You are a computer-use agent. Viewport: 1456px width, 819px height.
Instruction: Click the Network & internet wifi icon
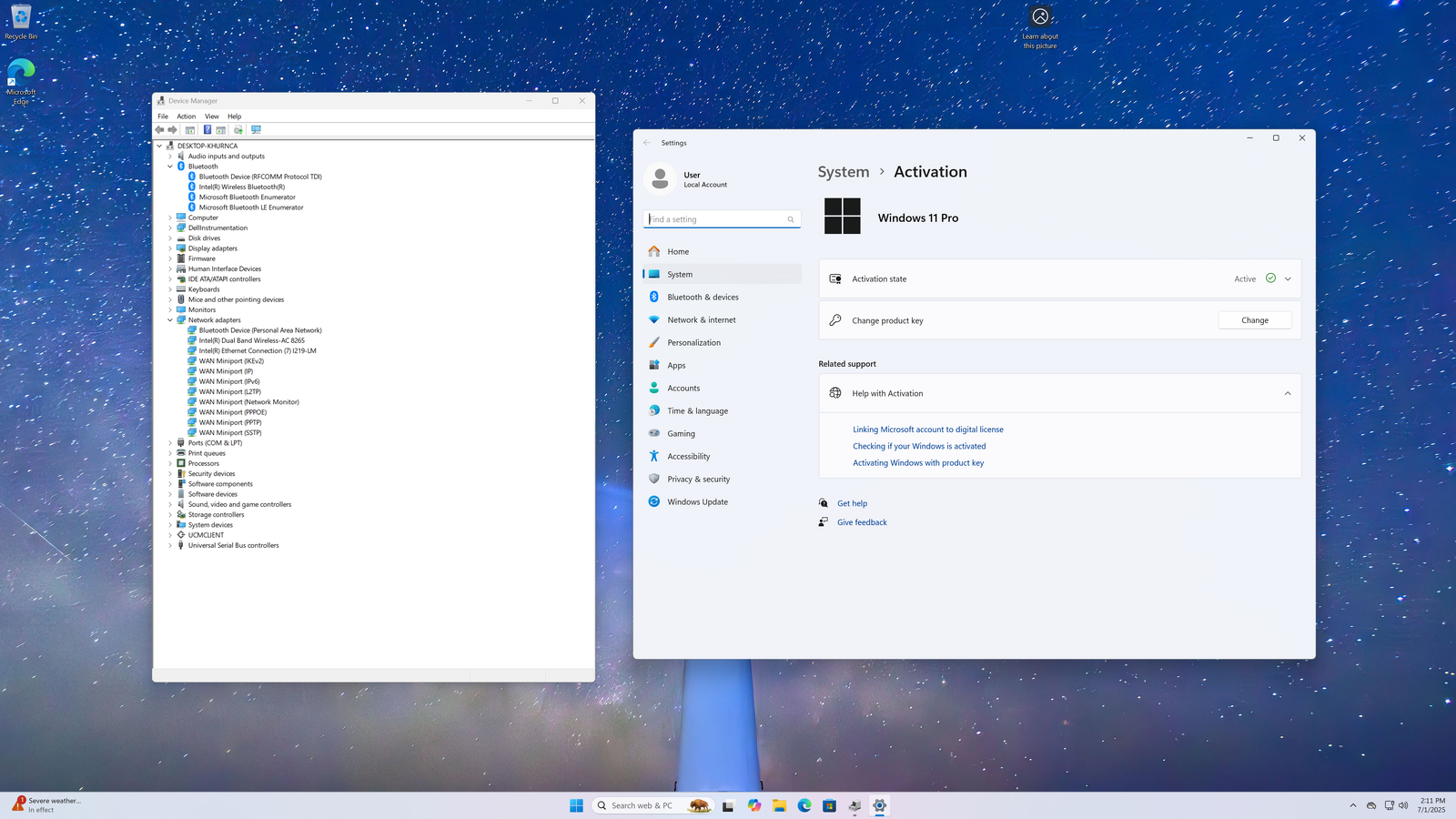654,319
